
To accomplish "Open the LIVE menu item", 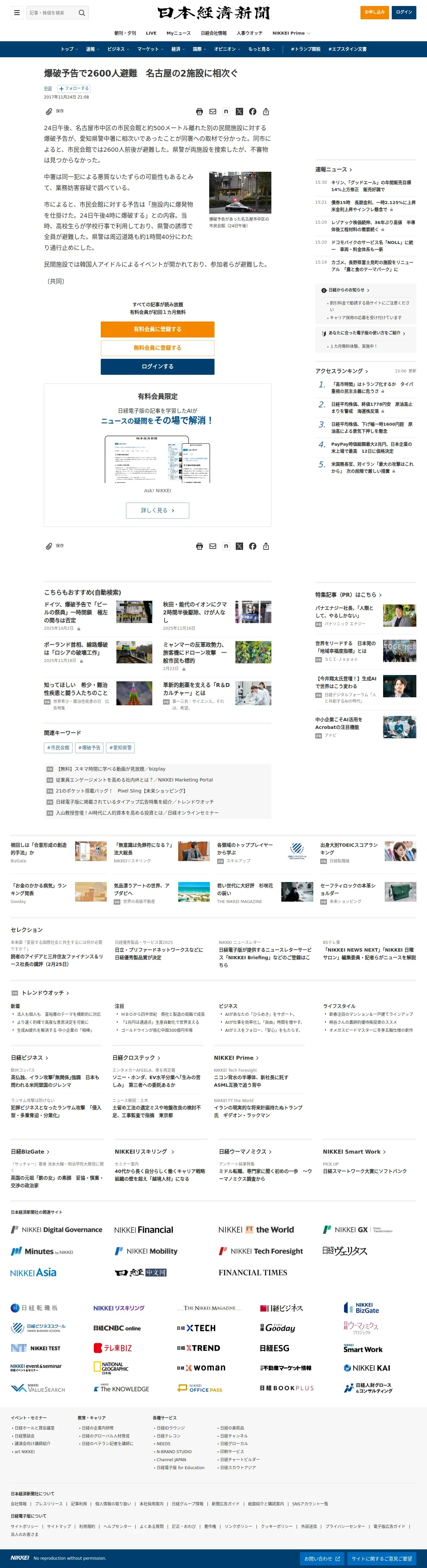I will click(151, 34).
